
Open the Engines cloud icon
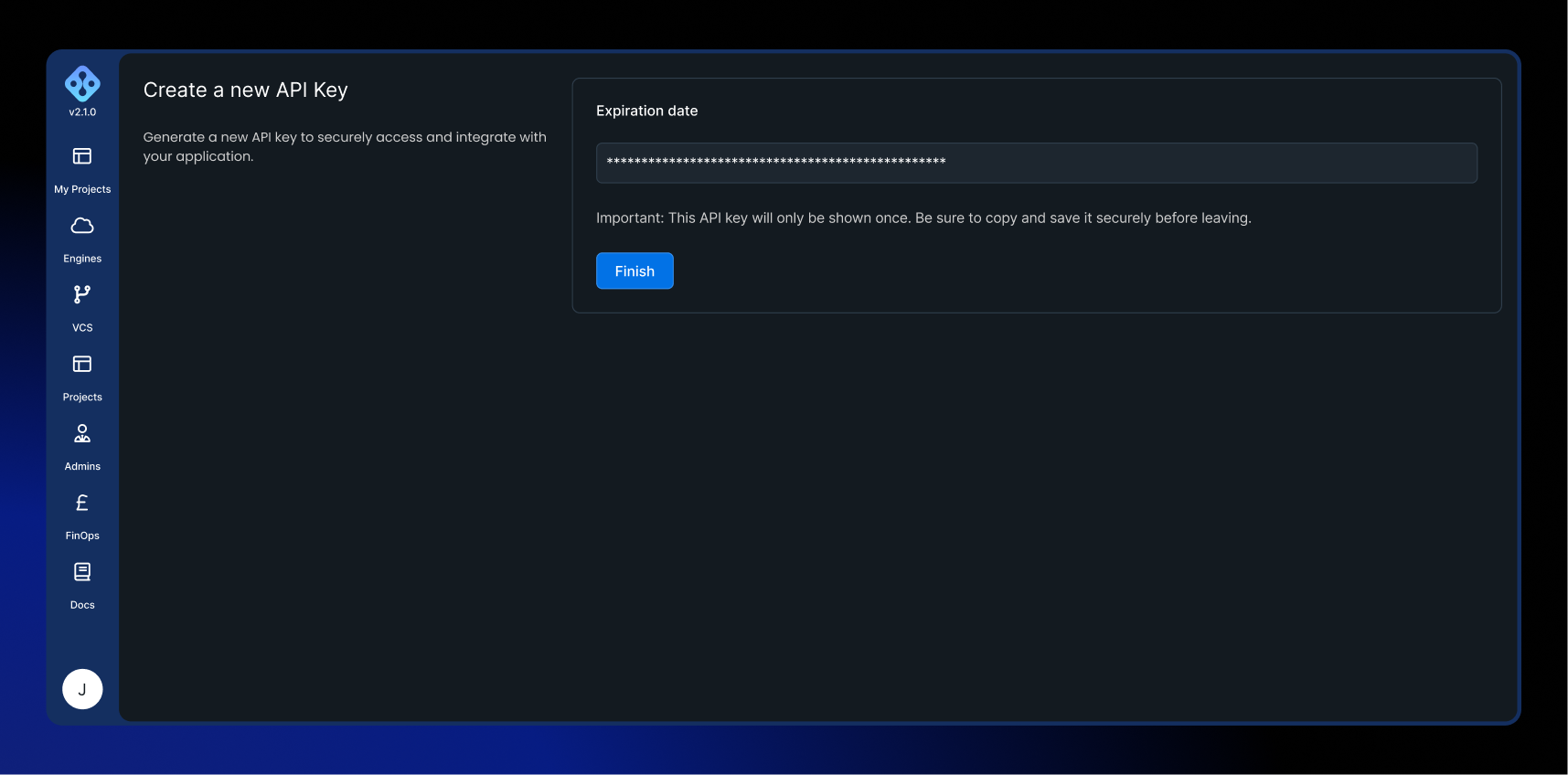point(82,226)
